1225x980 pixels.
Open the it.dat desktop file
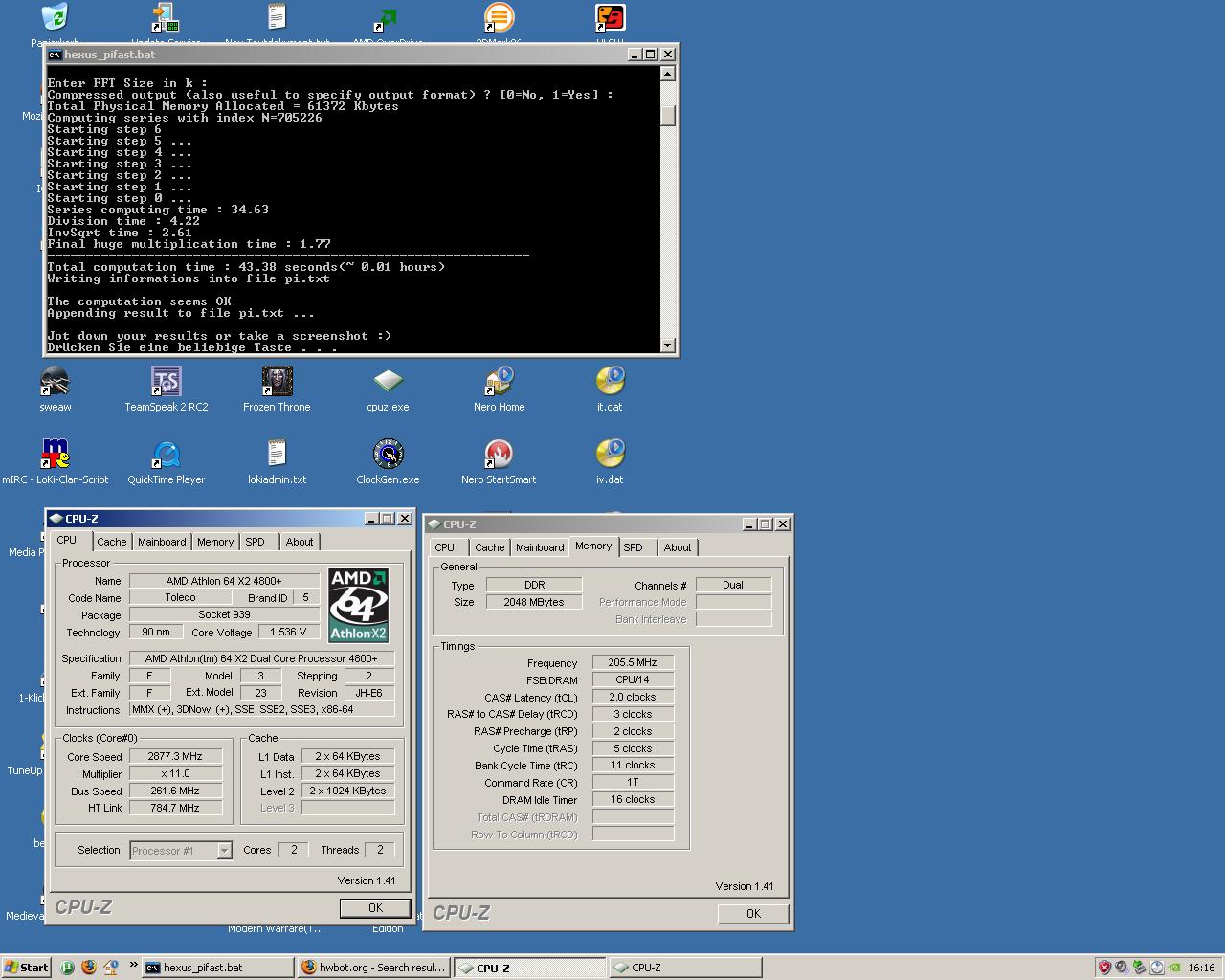[610, 381]
